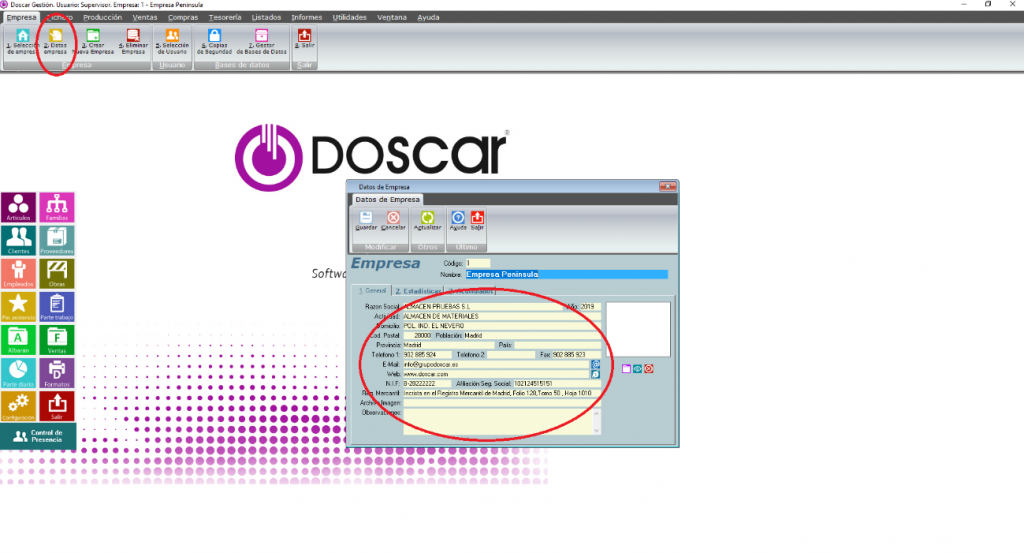The height and width of the screenshot is (553, 1024).
Task: Open the Listados menu
Action: point(266,18)
